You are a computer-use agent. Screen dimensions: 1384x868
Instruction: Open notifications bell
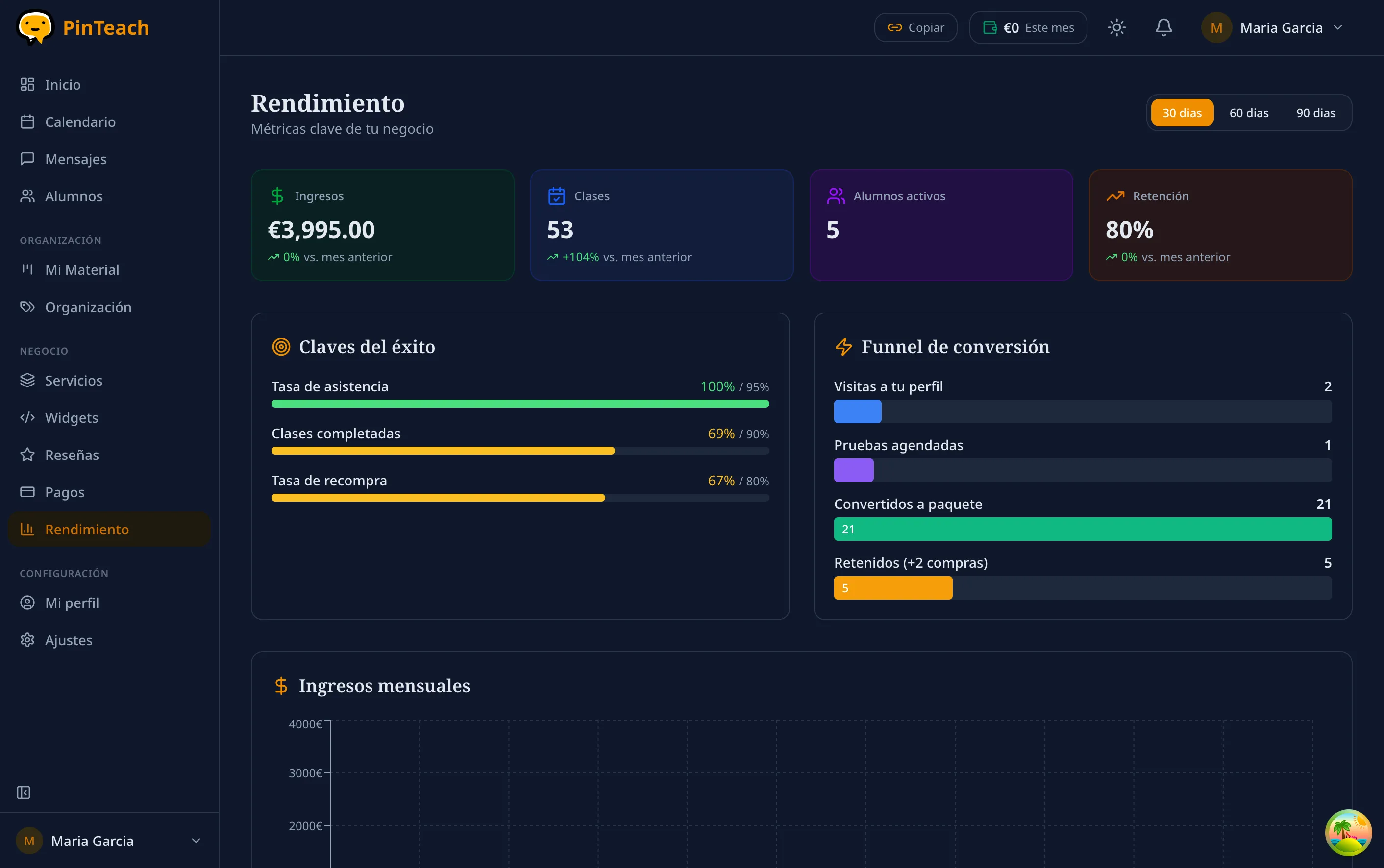1163,27
